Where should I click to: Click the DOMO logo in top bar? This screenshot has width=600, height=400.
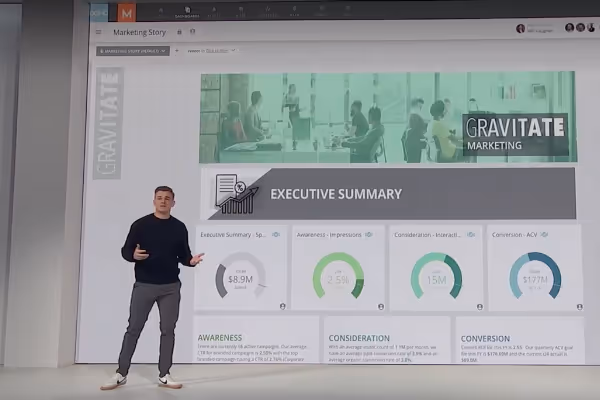pos(99,13)
